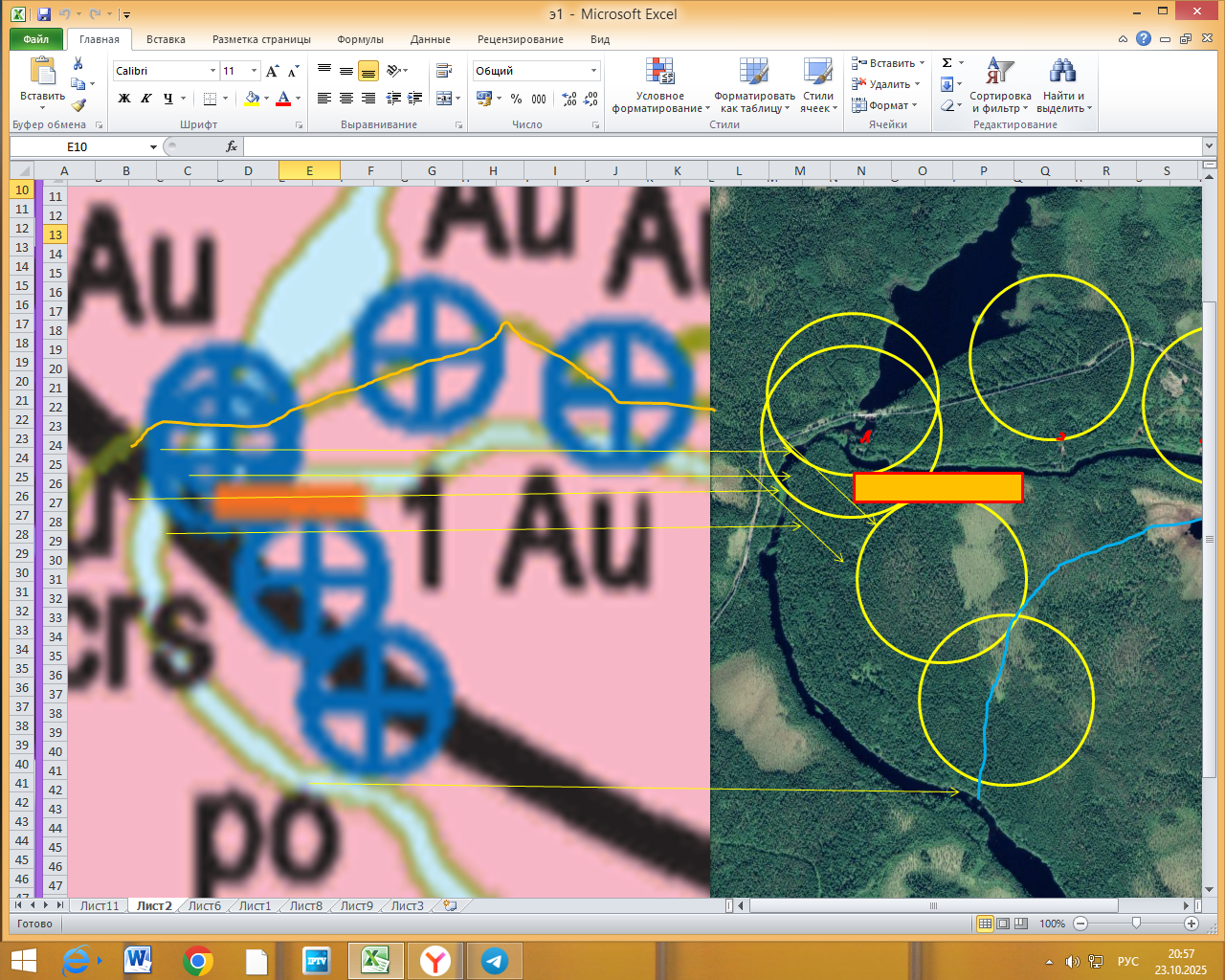Click the AutoSum sigma icon

(947, 63)
